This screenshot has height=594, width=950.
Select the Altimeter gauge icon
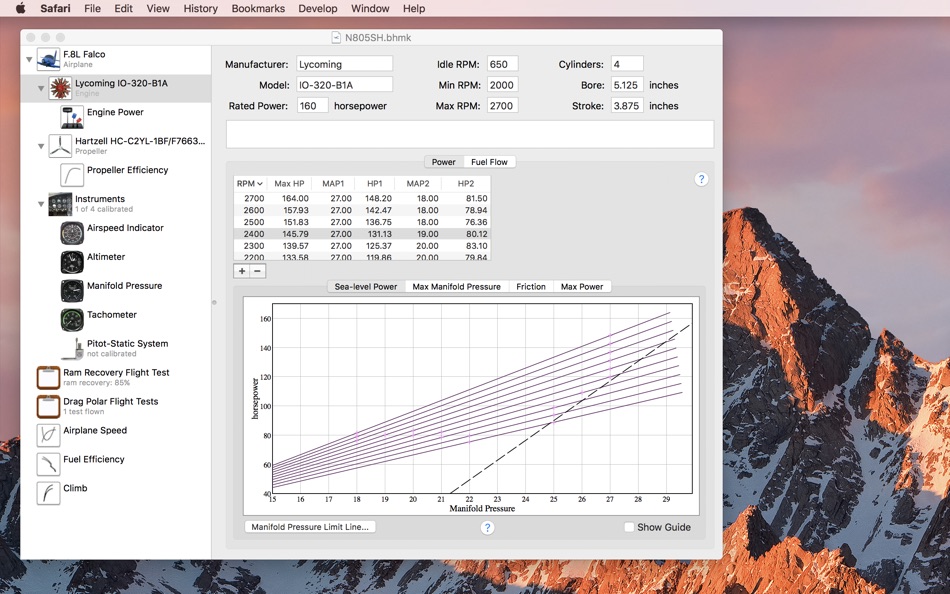(x=72, y=262)
